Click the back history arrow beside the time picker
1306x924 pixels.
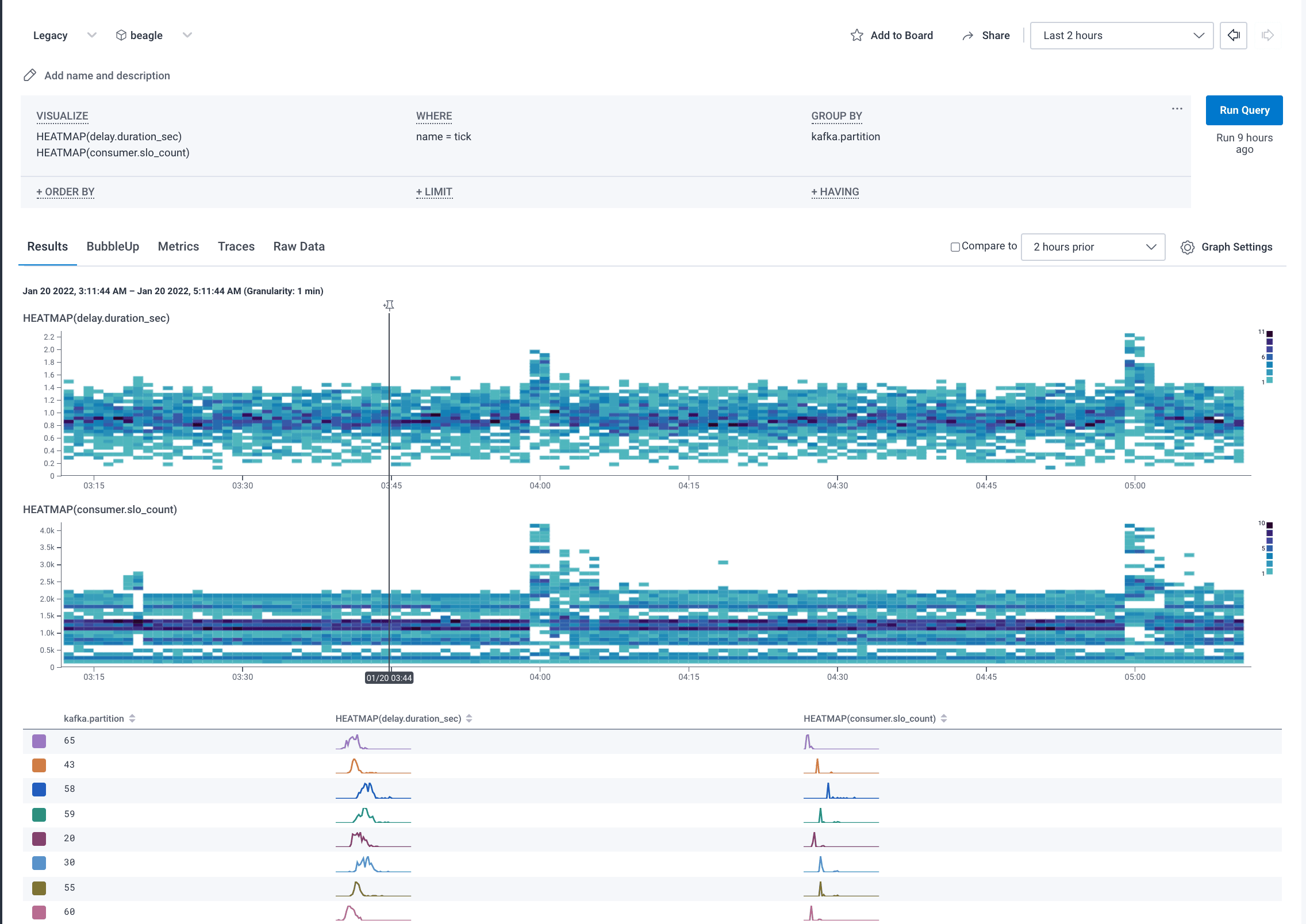(x=1233, y=36)
